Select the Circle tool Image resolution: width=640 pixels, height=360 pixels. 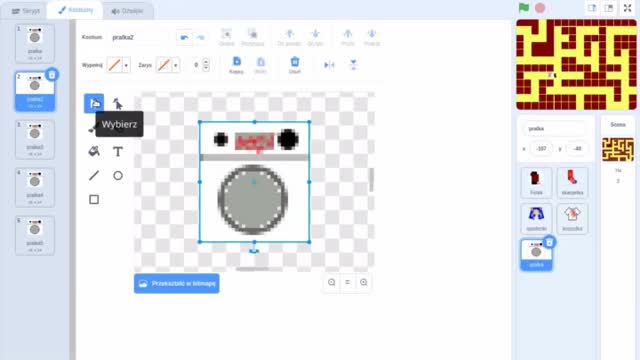(118, 176)
